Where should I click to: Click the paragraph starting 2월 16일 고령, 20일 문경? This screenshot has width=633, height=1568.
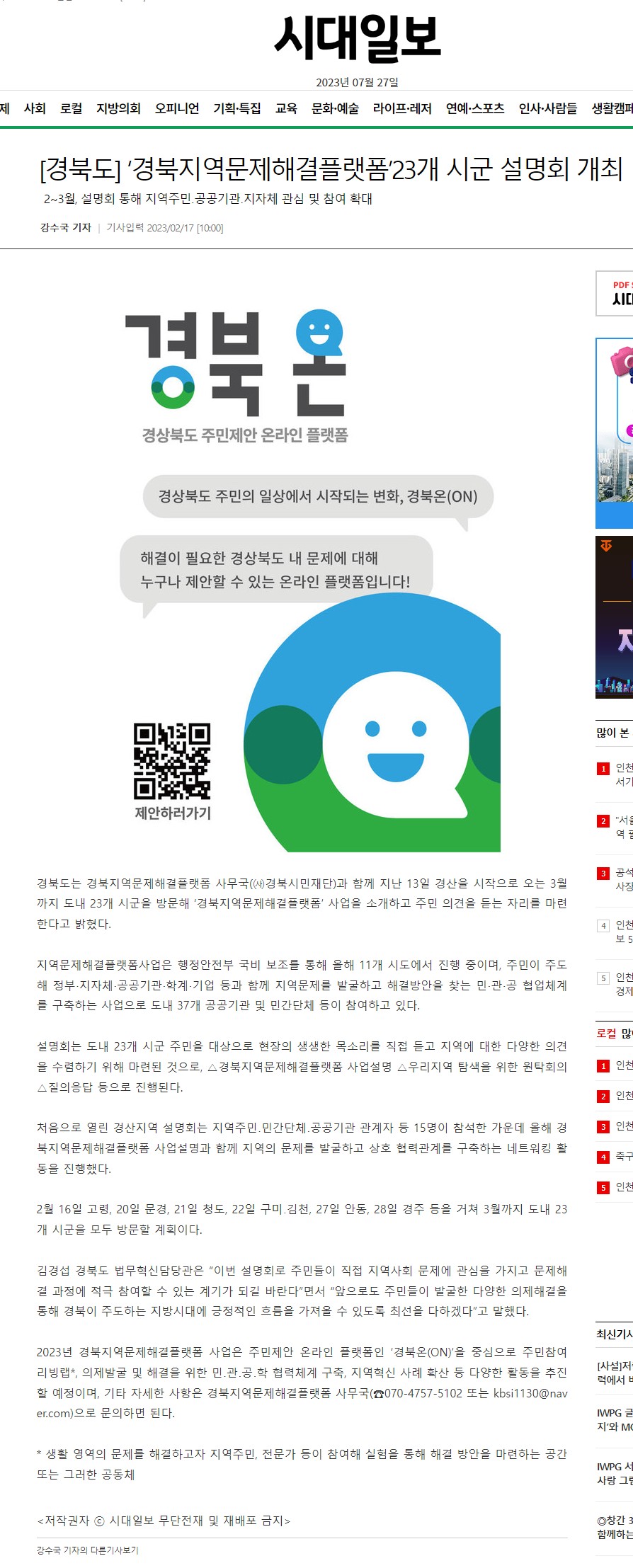point(302,1219)
